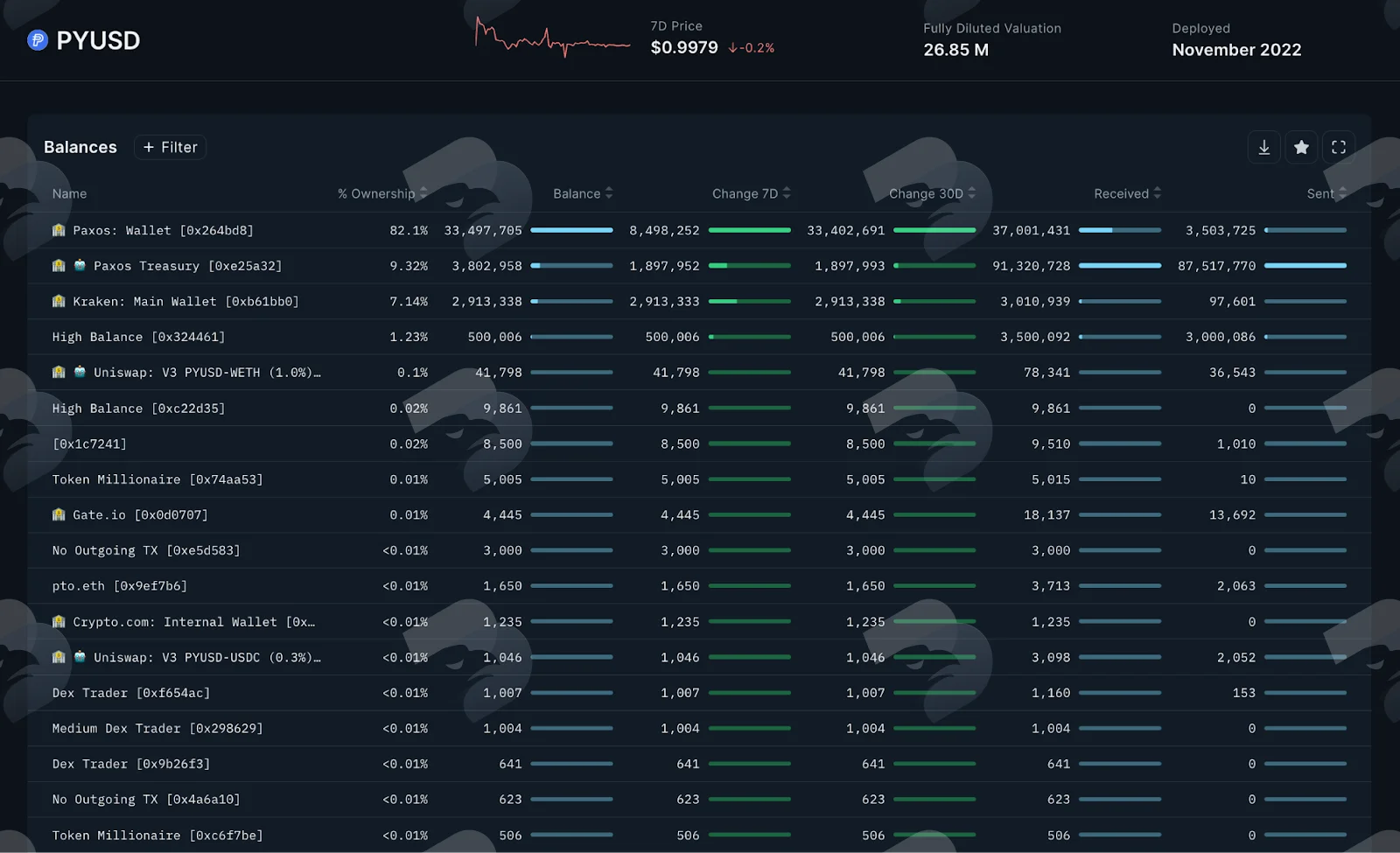Click the 78,341 received value

[1047, 373]
